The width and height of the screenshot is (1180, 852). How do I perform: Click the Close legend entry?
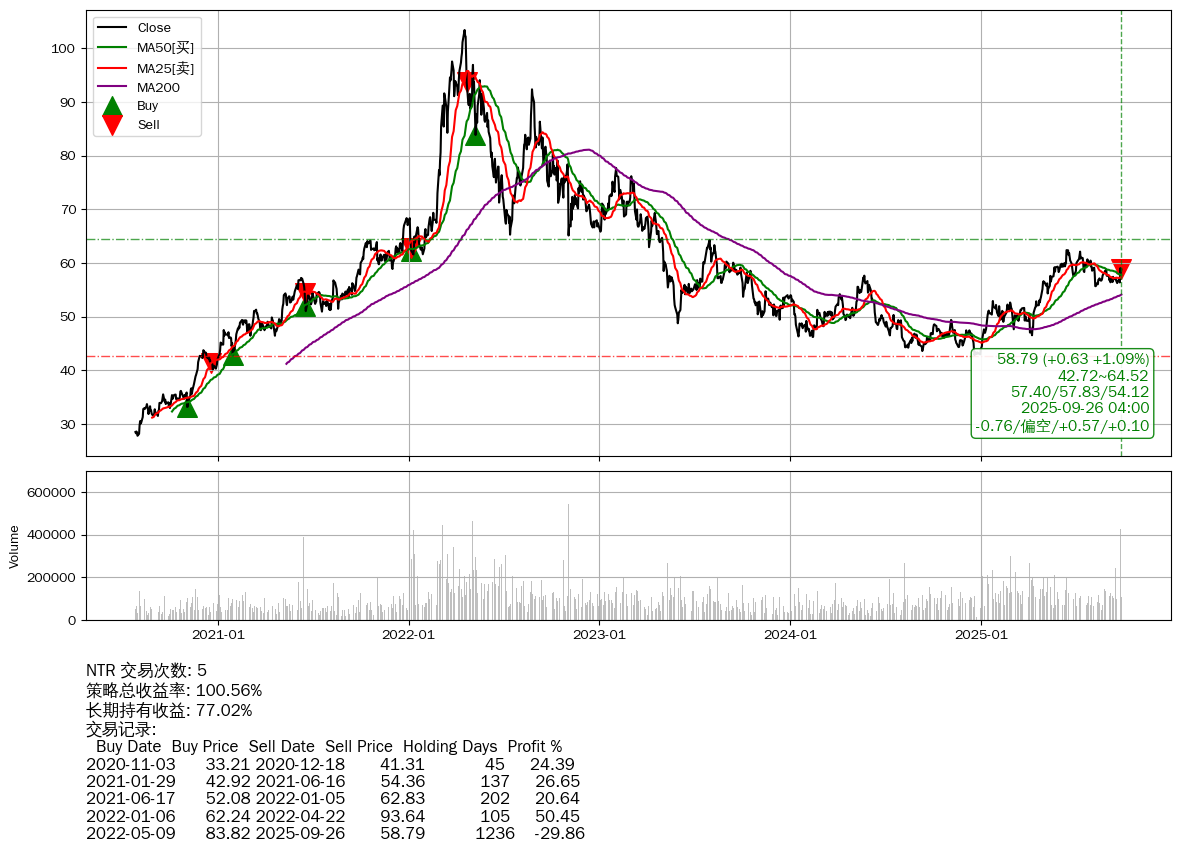tap(154, 28)
